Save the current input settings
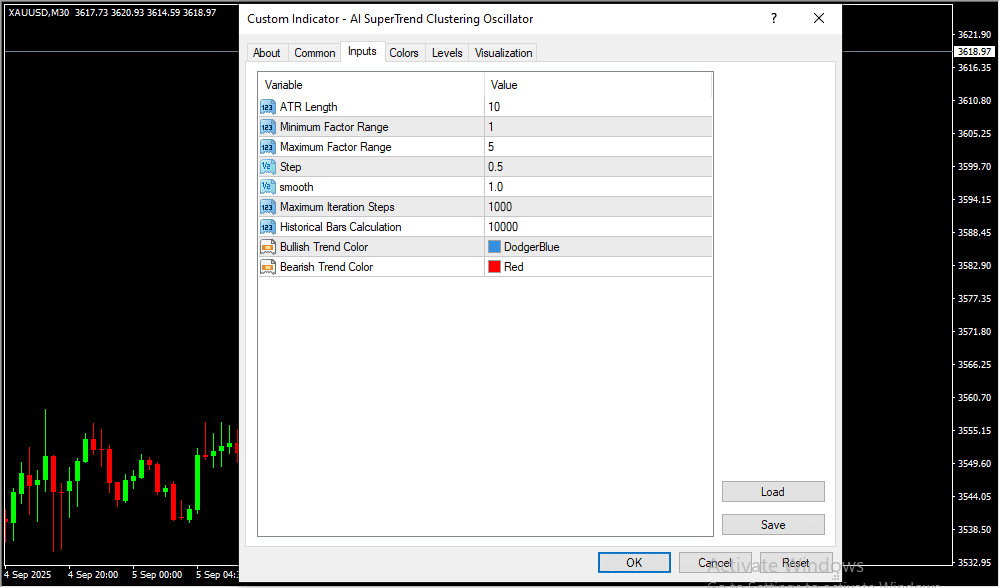 pyautogui.click(x=773, y=525)
